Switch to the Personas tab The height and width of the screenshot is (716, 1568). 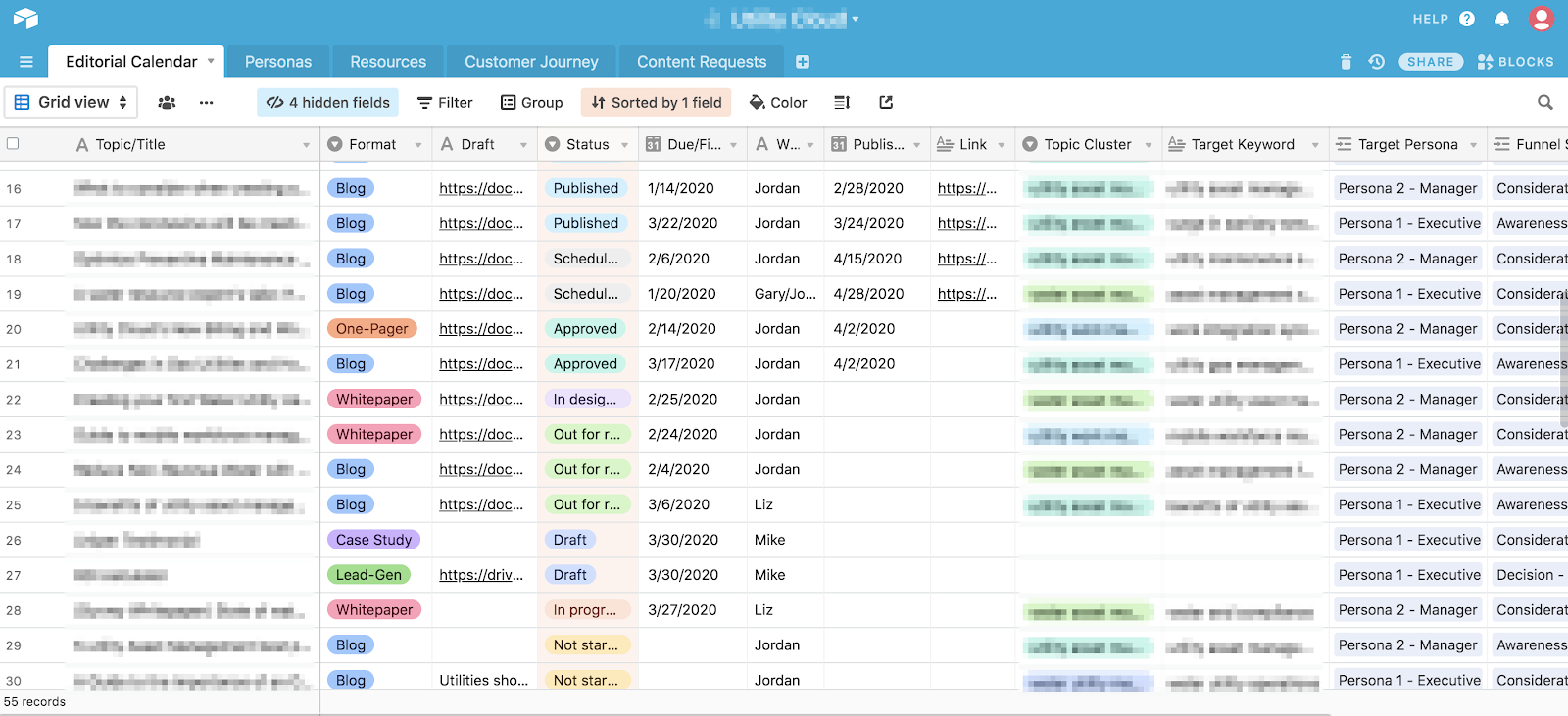[278, 62]
